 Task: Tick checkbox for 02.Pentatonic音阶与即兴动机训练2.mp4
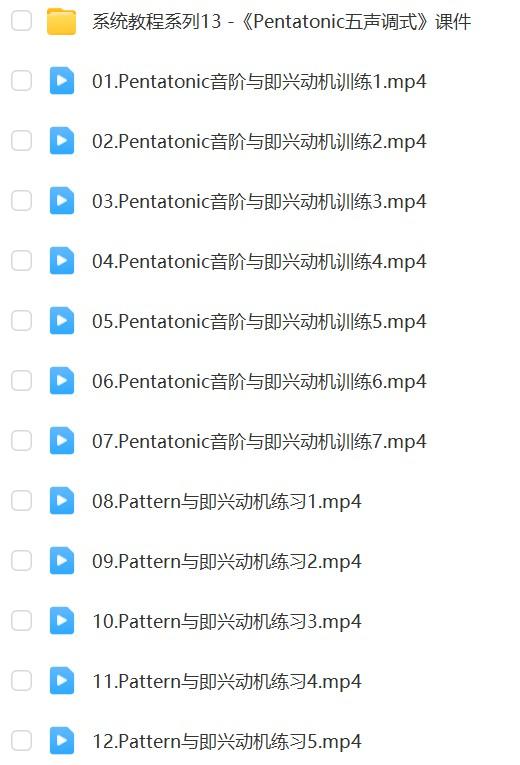(x=21, y=141)
